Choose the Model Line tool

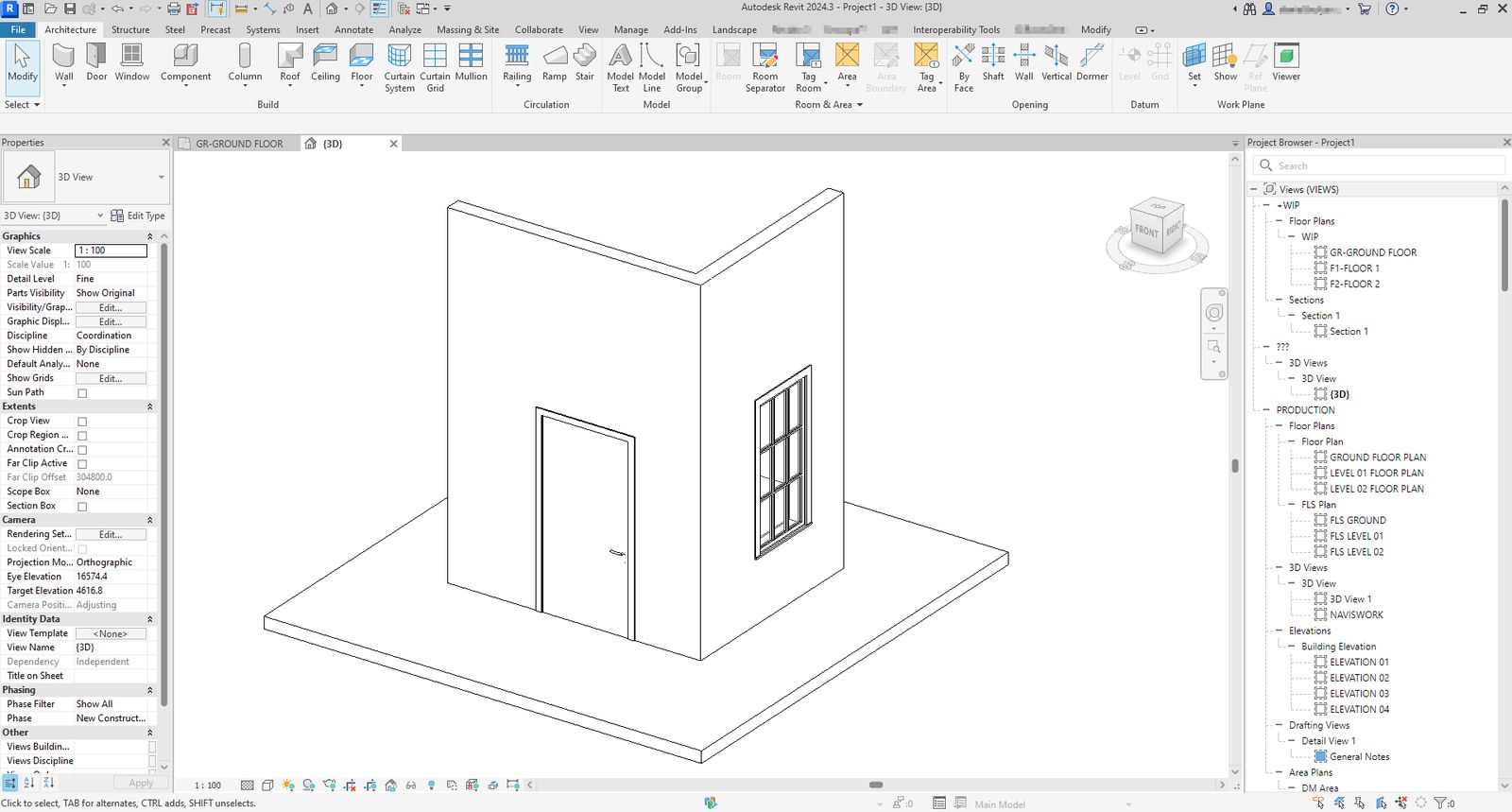[x=652, y=67]
